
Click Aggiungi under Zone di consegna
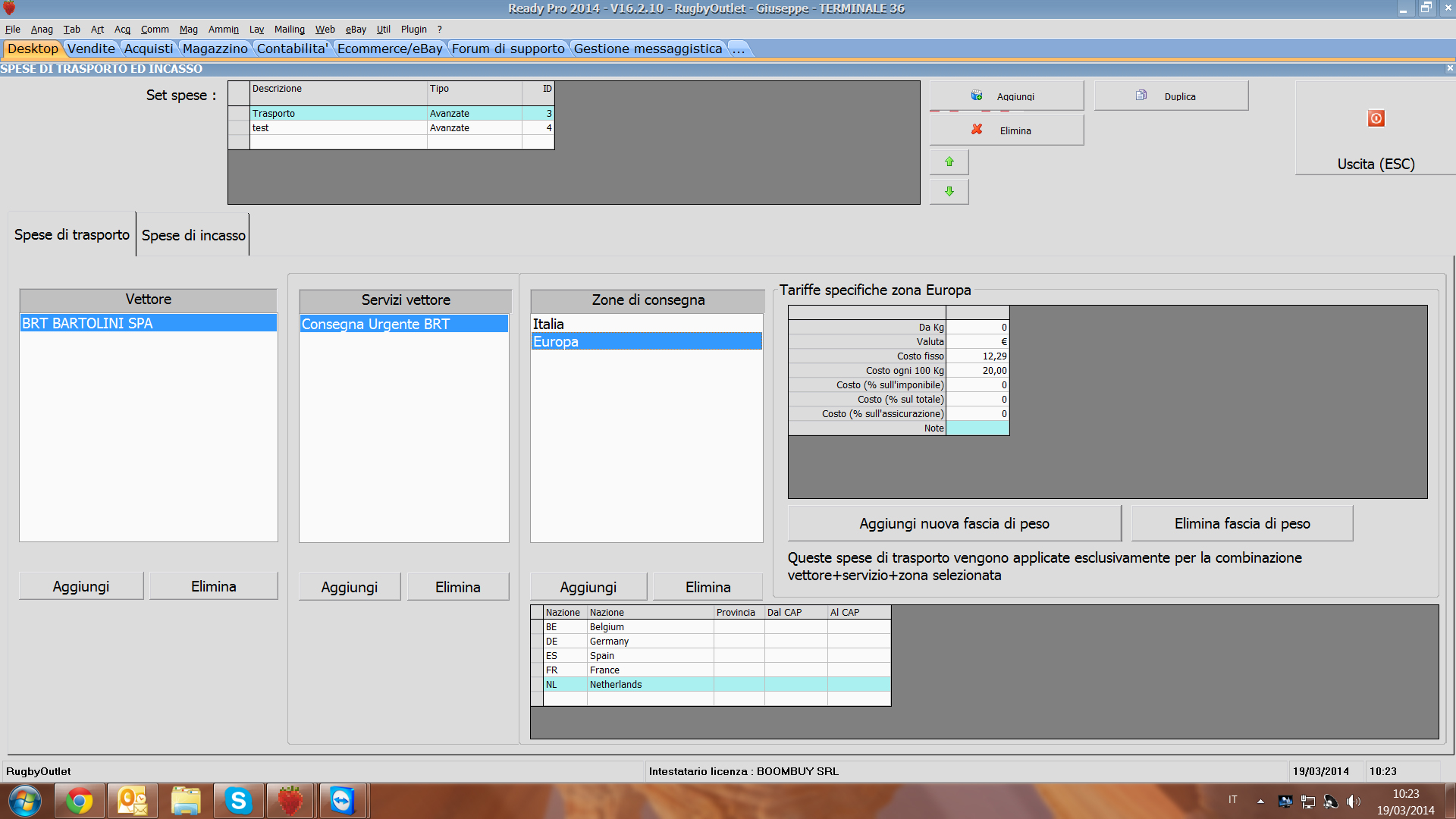pyautogui.click(x=588, y=587)
